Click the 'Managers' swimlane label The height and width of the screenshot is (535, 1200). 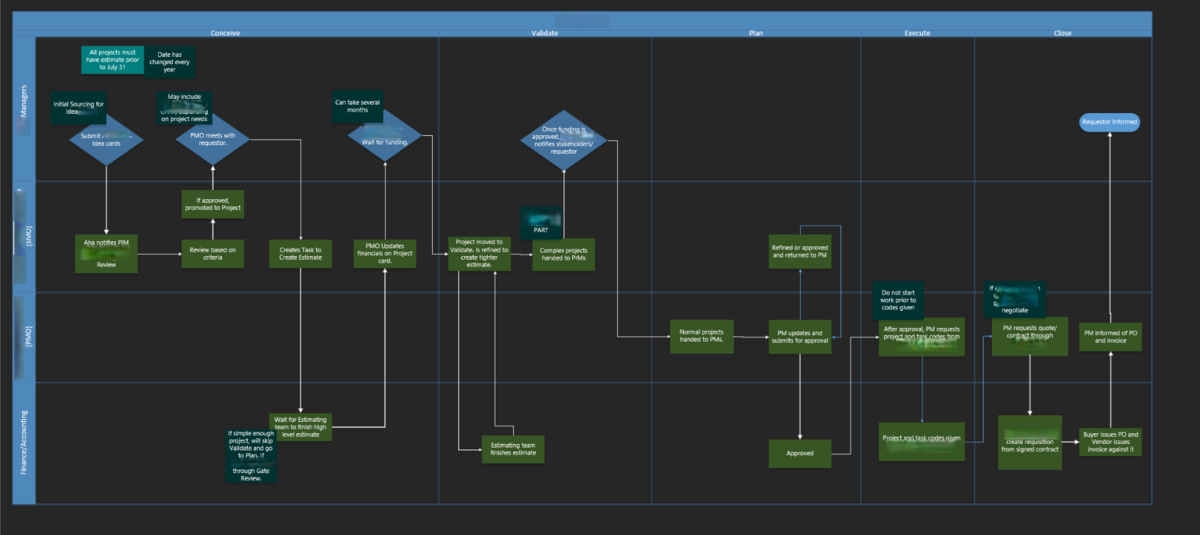24,110
